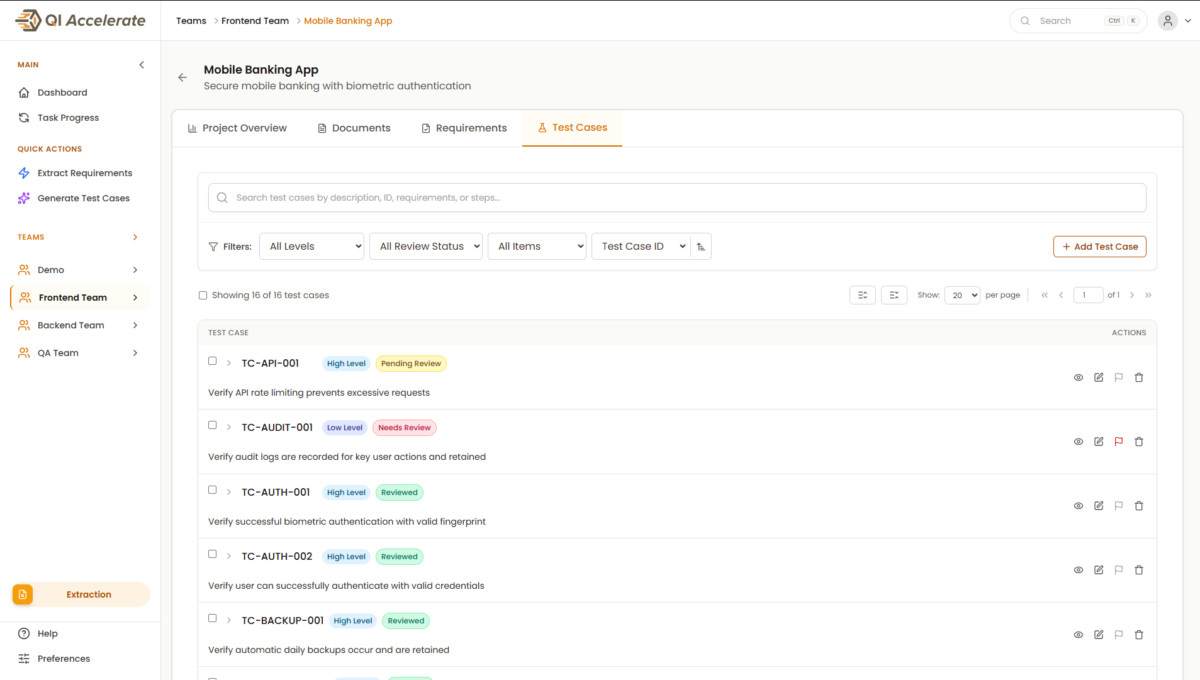
Task: Tick the checkbox for TC-AUTH-002
Action: [x=212, y=554]
